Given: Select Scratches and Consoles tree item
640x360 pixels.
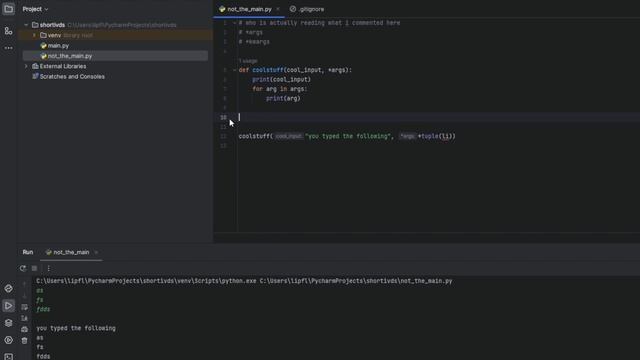Looking at the screenshot, I should click(x=72, y=76).
